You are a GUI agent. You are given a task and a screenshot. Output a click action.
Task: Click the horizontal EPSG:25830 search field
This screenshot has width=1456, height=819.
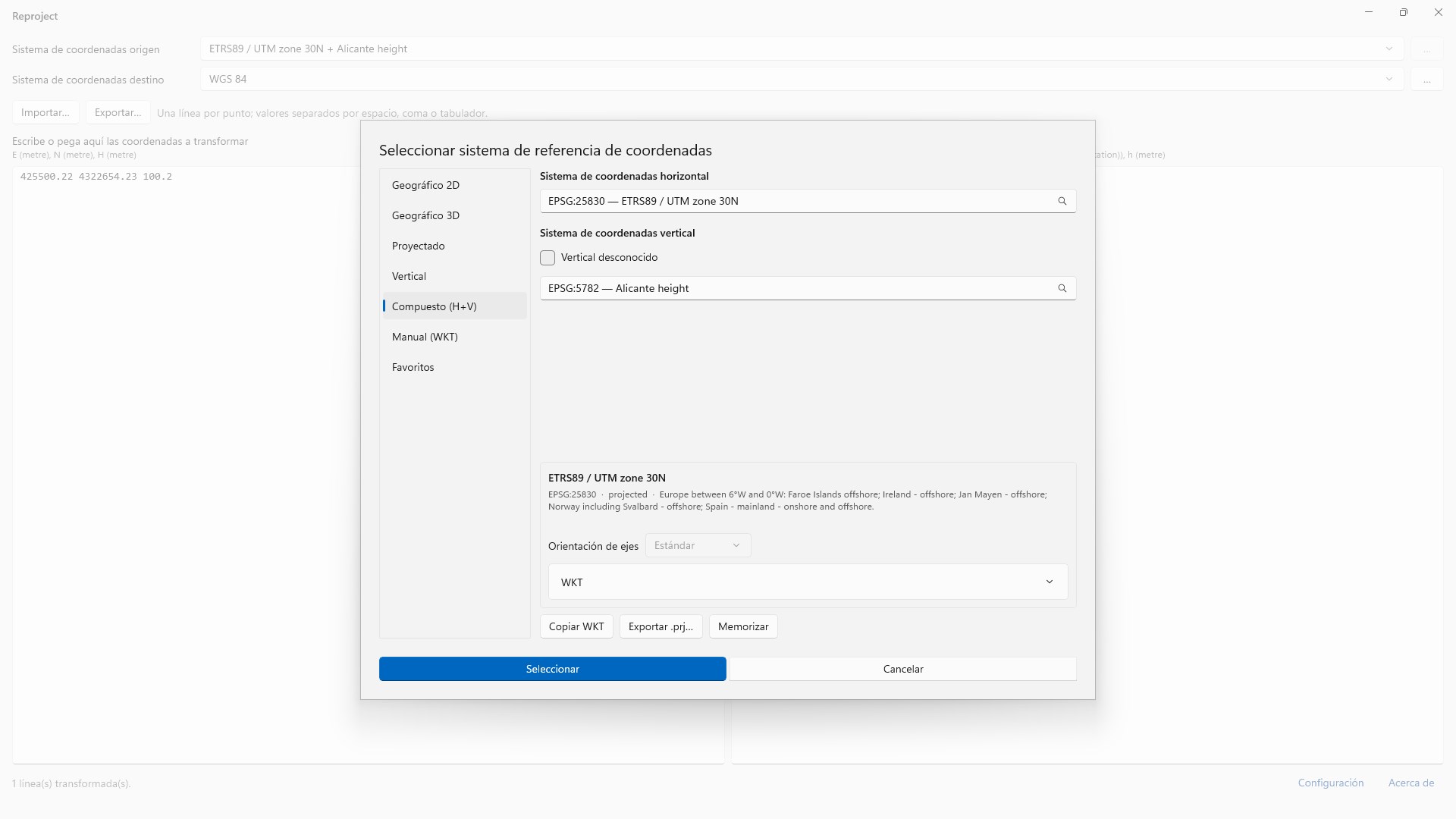808,201
